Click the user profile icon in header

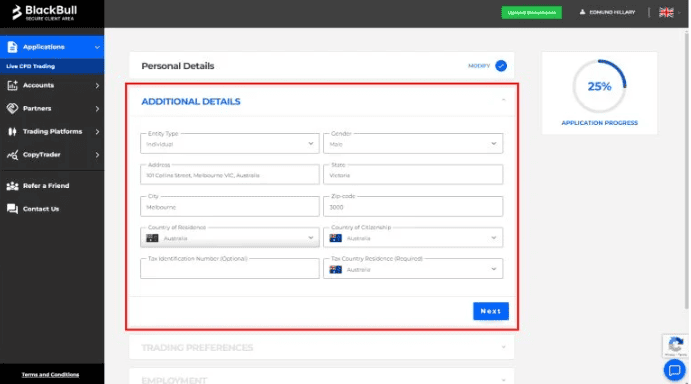click(582, 12)
